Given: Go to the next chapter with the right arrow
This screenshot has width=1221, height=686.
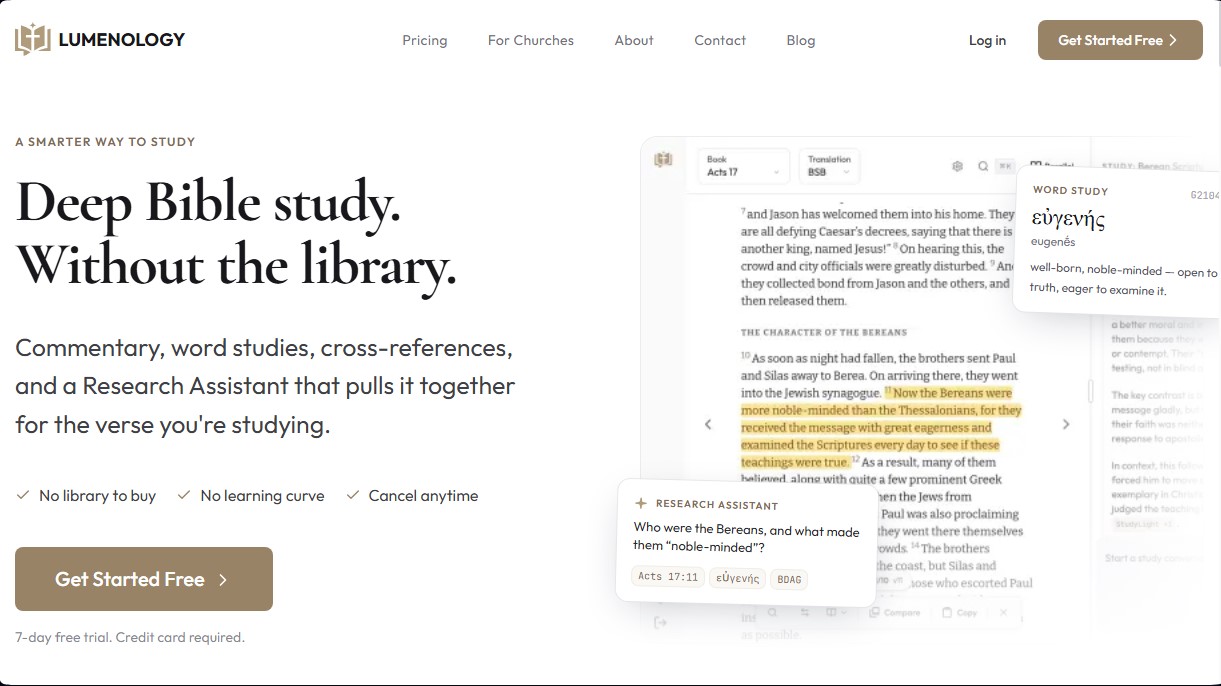Looking at the screenshot, I should coord(1066,424).
